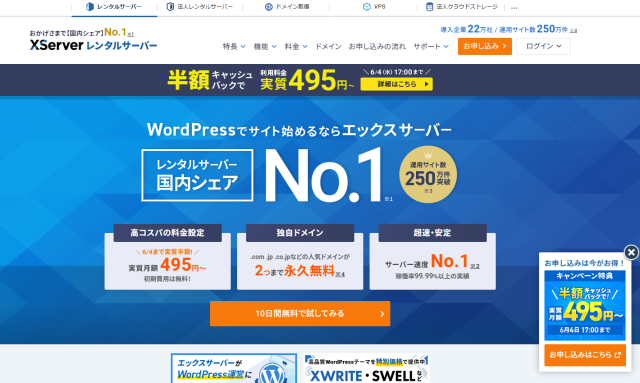Click the 高コスパの料金設定 card
The height and width of the screenshot is (383, 640).
(x=167, y=257)
